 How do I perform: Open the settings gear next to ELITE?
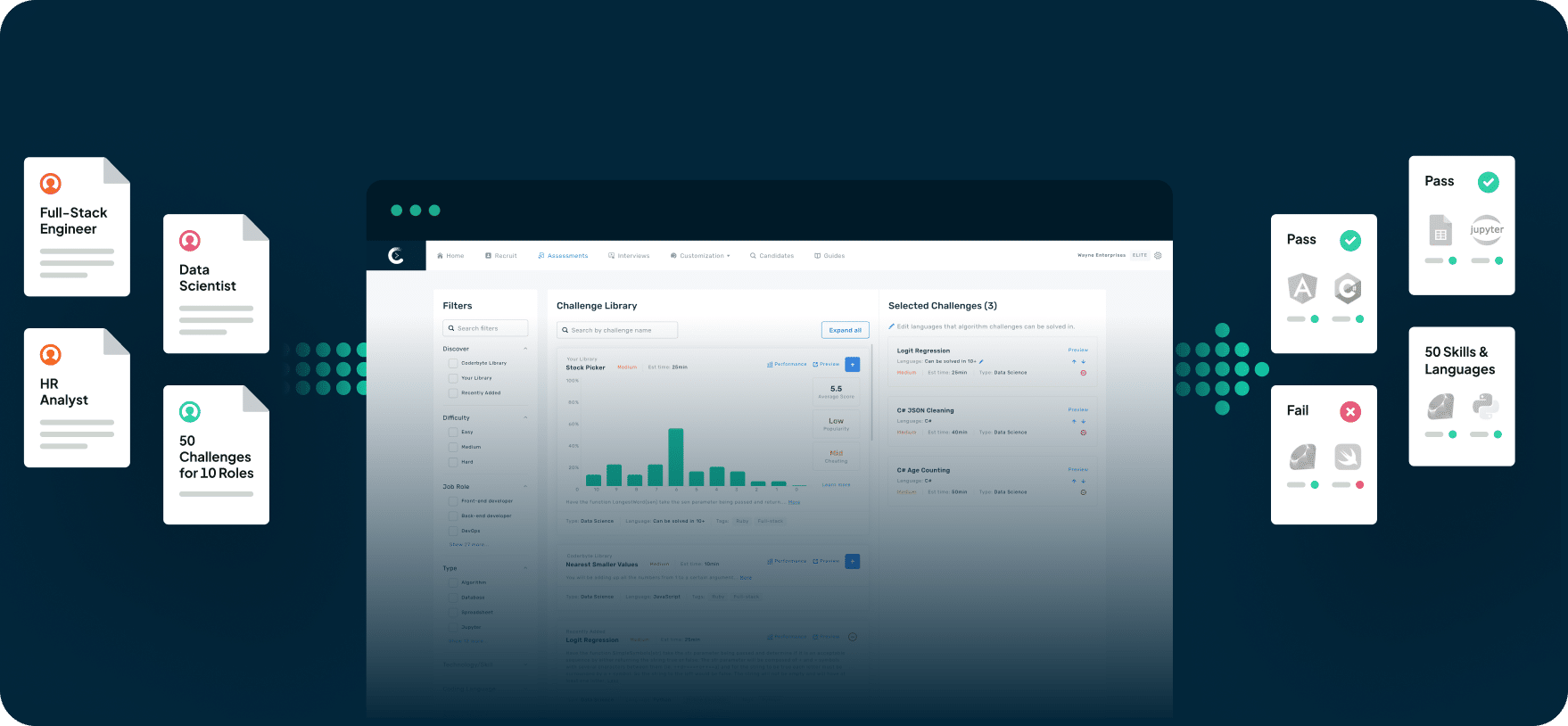tap(1158, 255)
